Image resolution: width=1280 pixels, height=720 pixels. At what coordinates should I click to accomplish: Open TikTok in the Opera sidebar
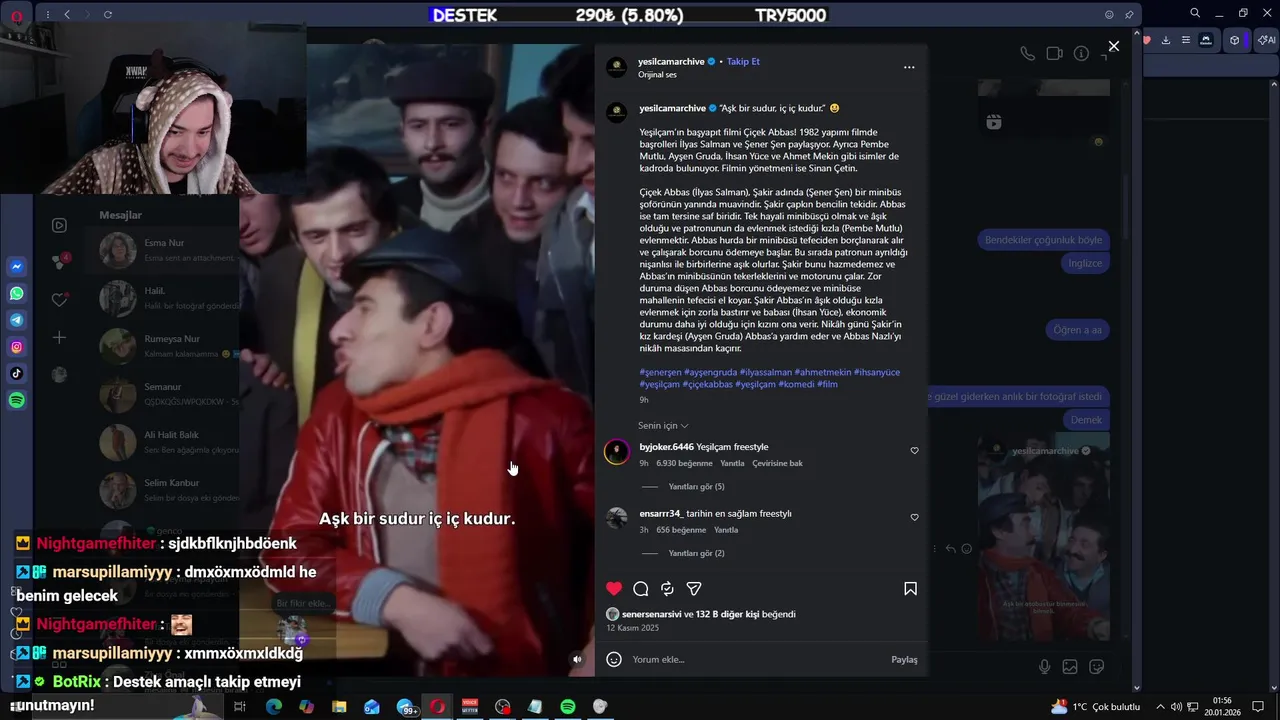pos(17,373)
